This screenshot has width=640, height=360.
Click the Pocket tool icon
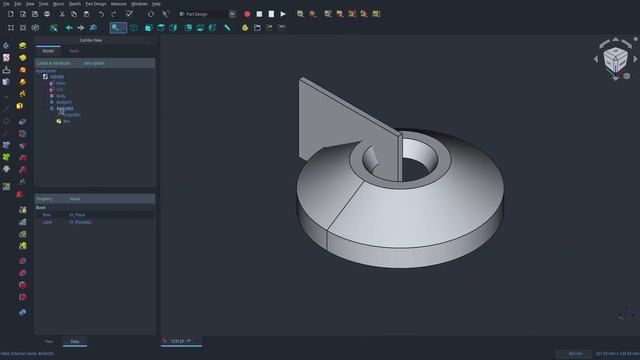click(22, 122)
